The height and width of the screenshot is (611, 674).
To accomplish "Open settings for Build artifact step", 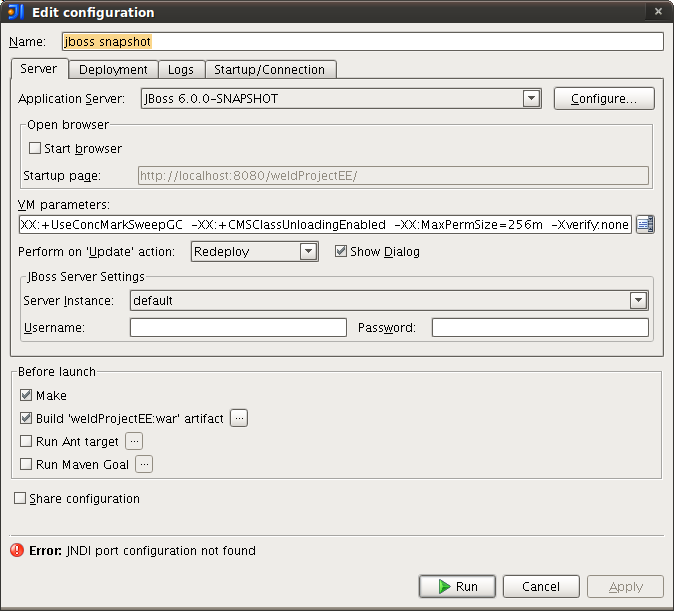I will click(x=239, y=418).
